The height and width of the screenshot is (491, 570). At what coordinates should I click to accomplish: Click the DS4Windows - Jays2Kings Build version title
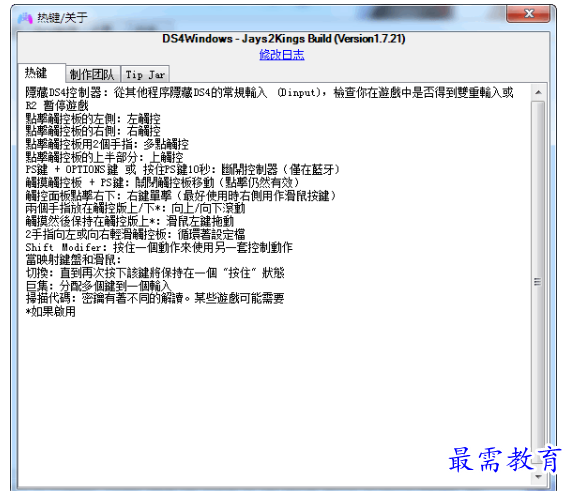284,39
